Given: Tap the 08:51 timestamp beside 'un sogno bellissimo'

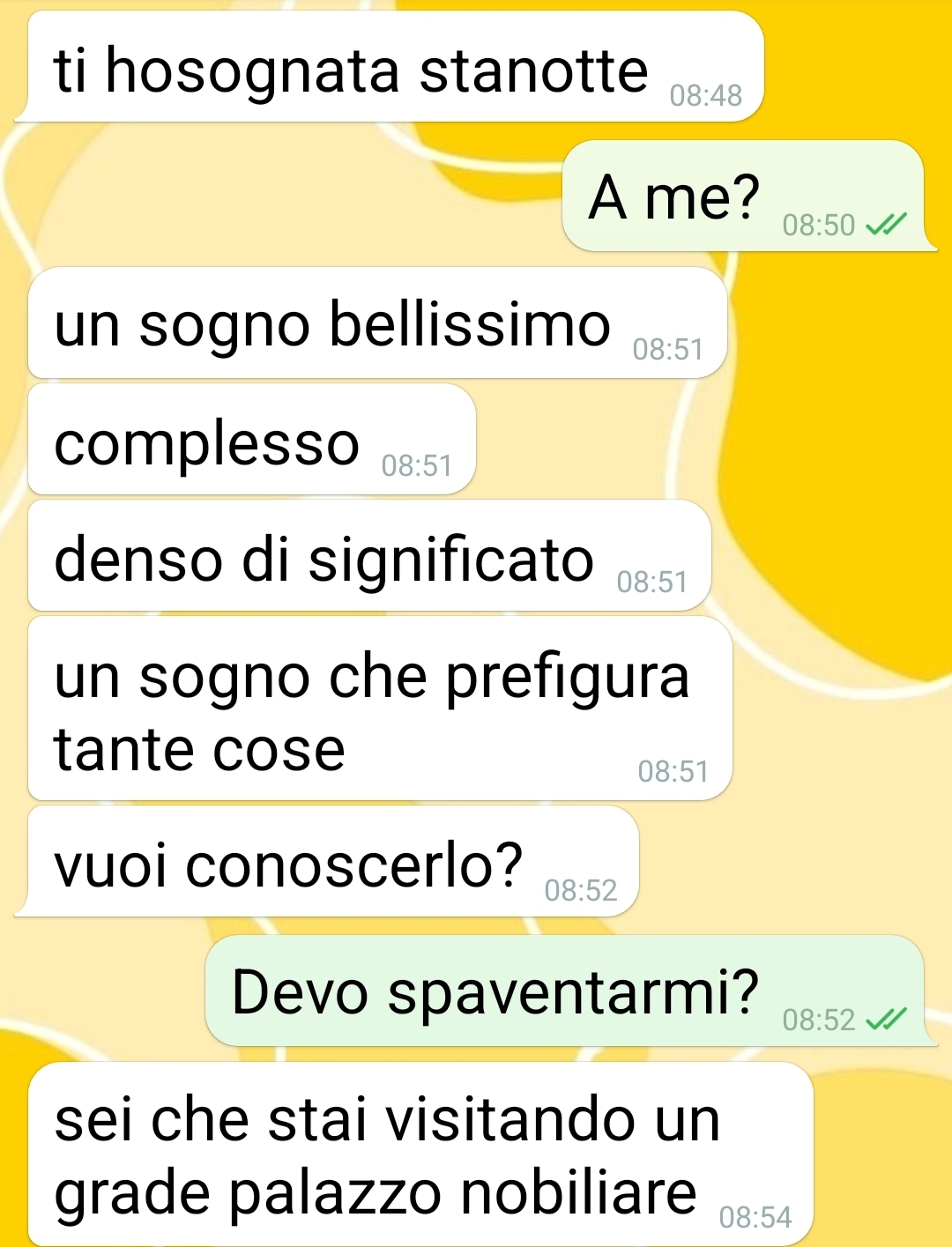Looking at the screenshot, I should [668, 350].
